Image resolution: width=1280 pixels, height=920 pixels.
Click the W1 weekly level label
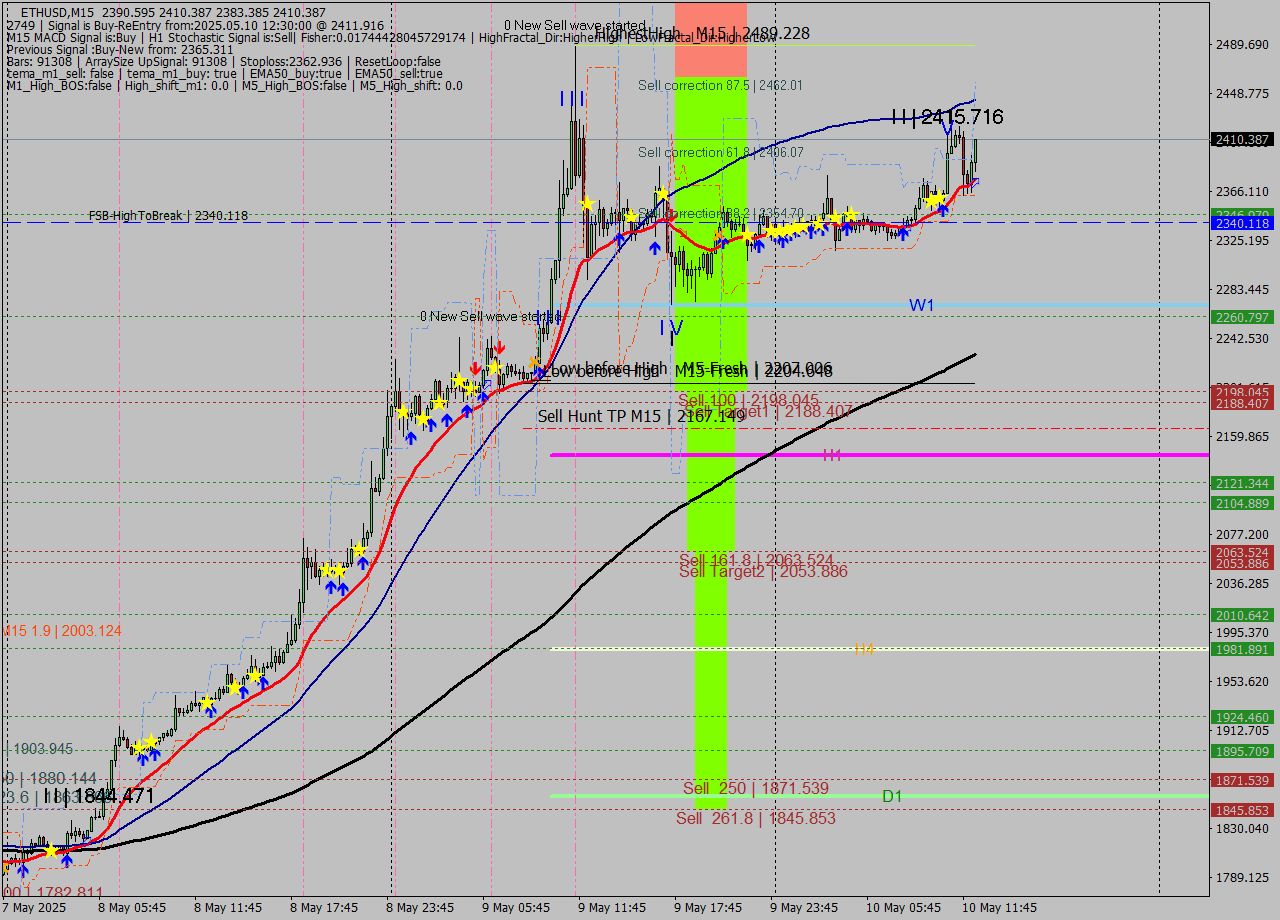coord(921,305)
